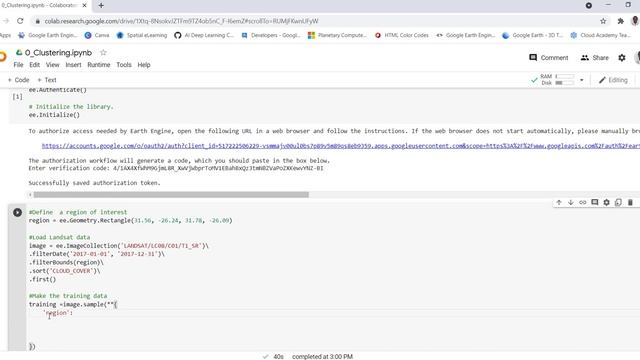Viewport: 640px width, 360px height.
Task: Click the .sort('CLOUD_COVER') code line
Action: (64, 271)
